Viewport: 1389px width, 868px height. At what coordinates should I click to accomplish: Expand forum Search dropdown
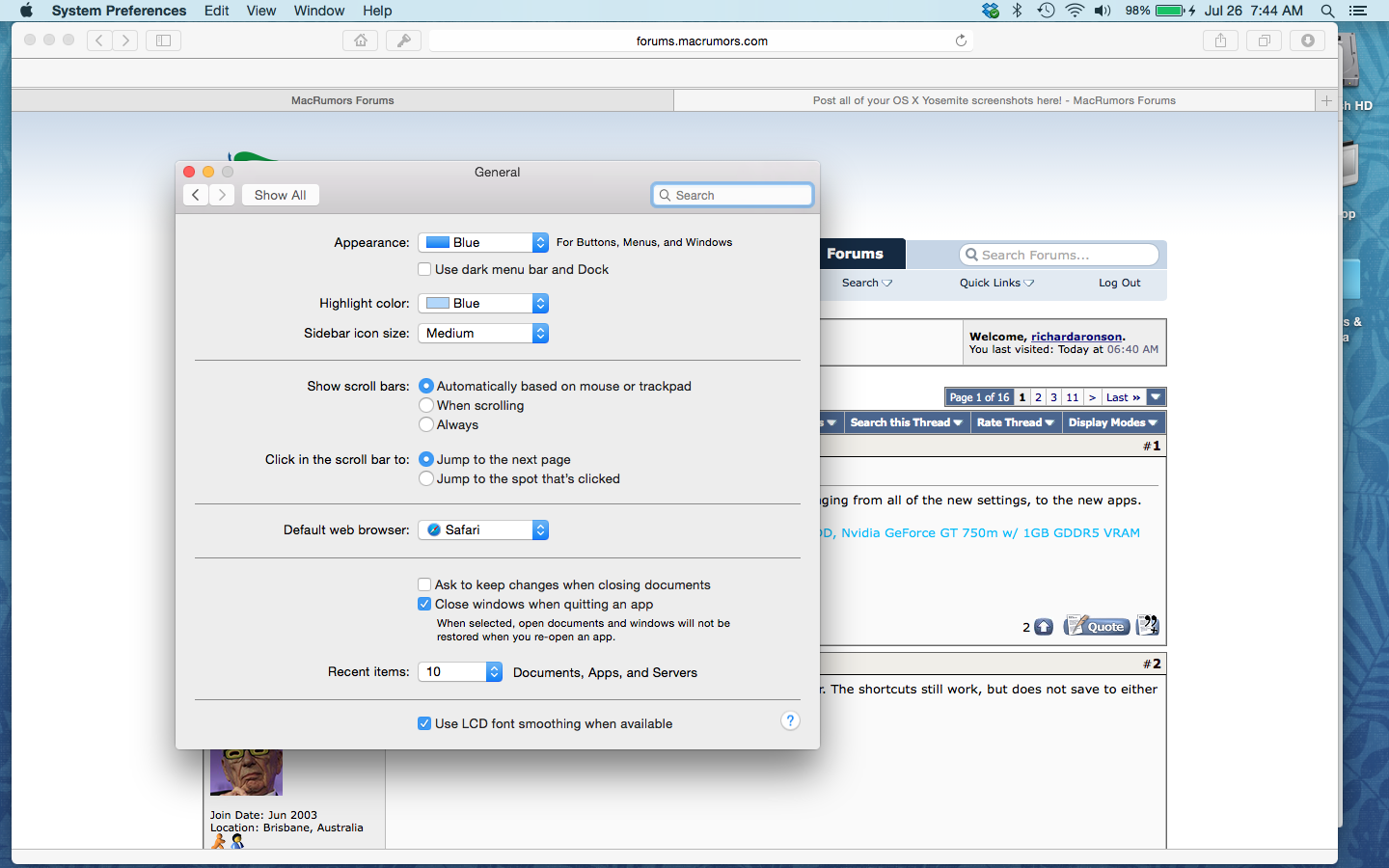(x=867, y=283)
